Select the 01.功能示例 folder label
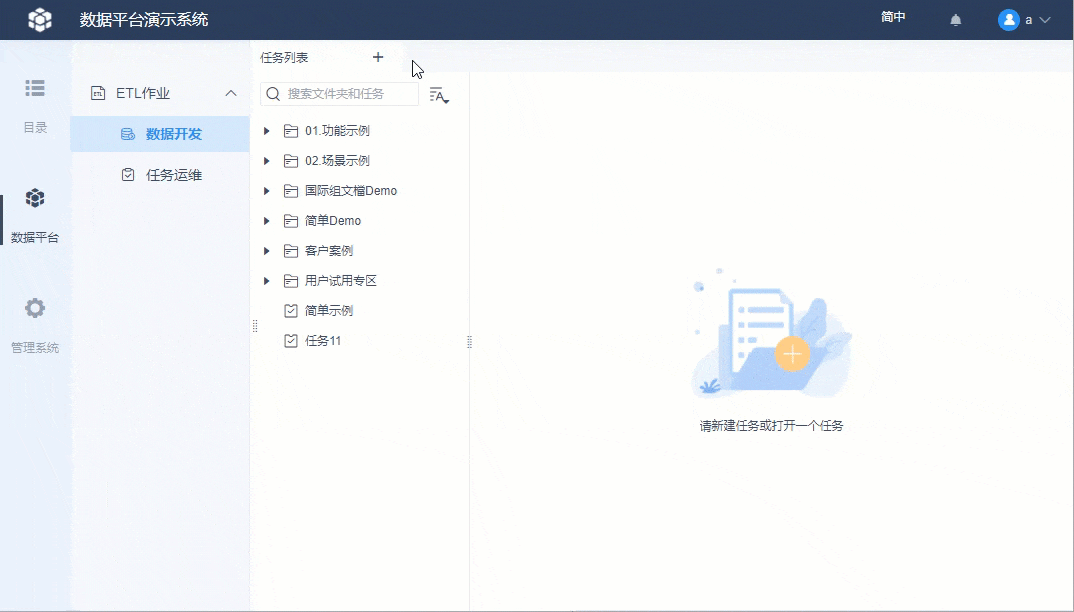 pyautogui.click(x=338, y=130)
